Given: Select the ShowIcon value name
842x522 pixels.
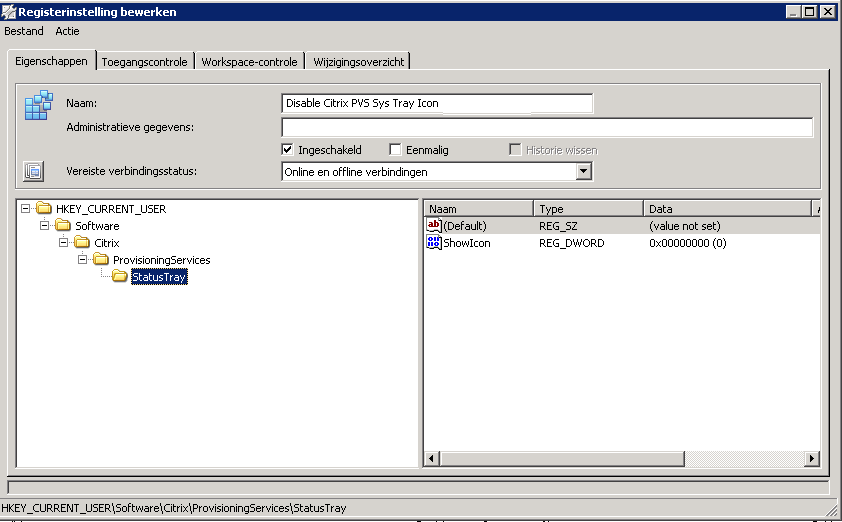Looking at the screenshot, I should [467, 243].
